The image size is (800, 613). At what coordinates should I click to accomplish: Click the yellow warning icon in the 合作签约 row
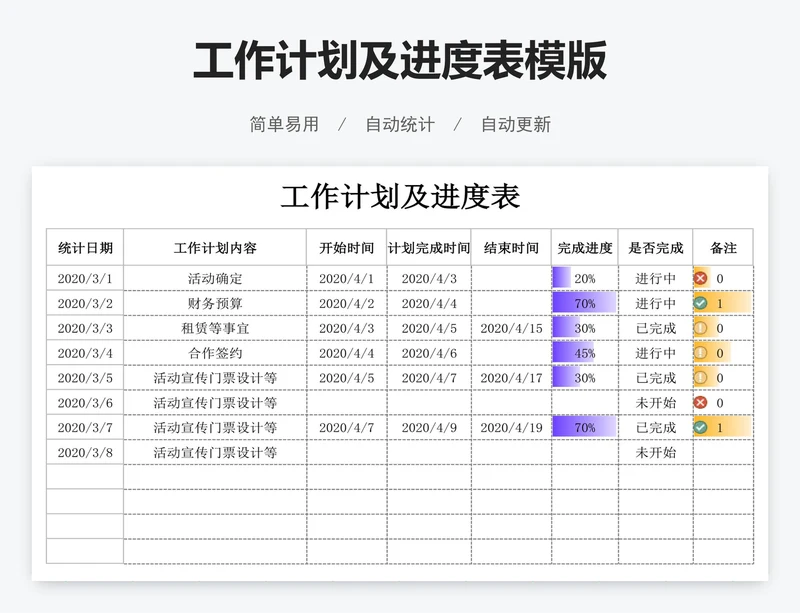(701, 353)
